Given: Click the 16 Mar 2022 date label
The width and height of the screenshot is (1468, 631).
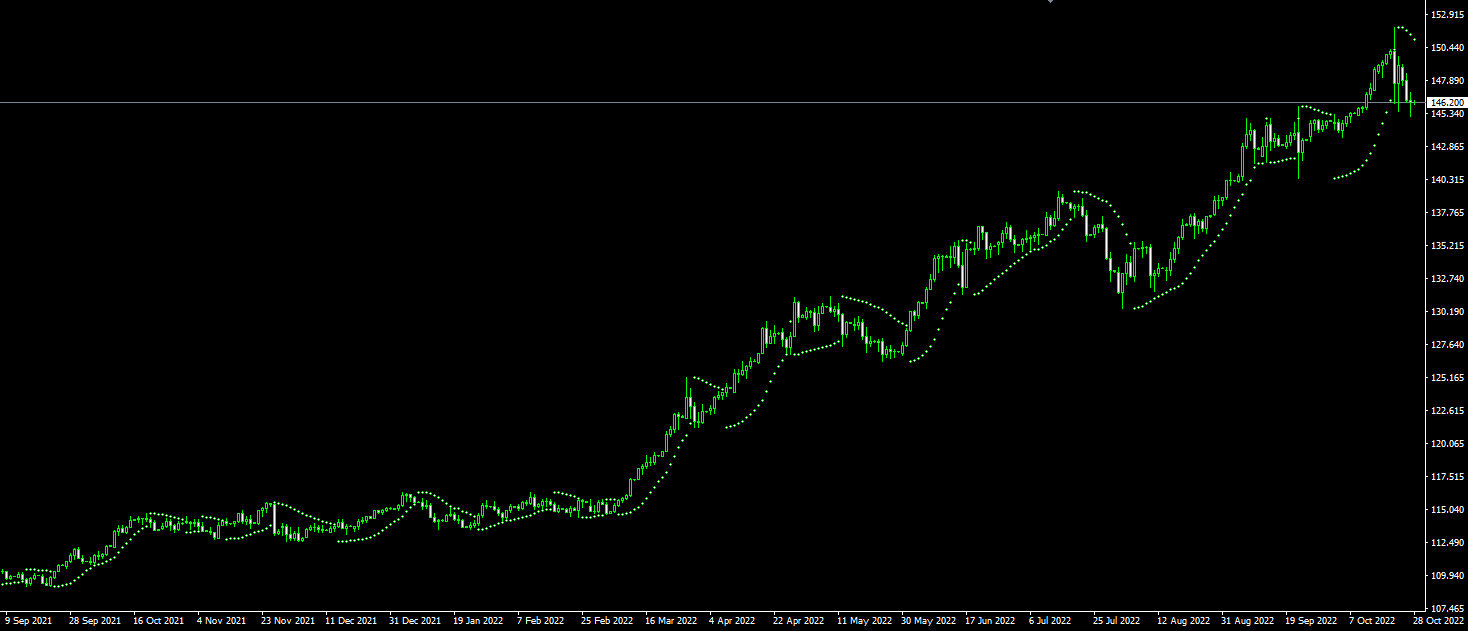Looking at the screenshot, I should click(671, 621).
